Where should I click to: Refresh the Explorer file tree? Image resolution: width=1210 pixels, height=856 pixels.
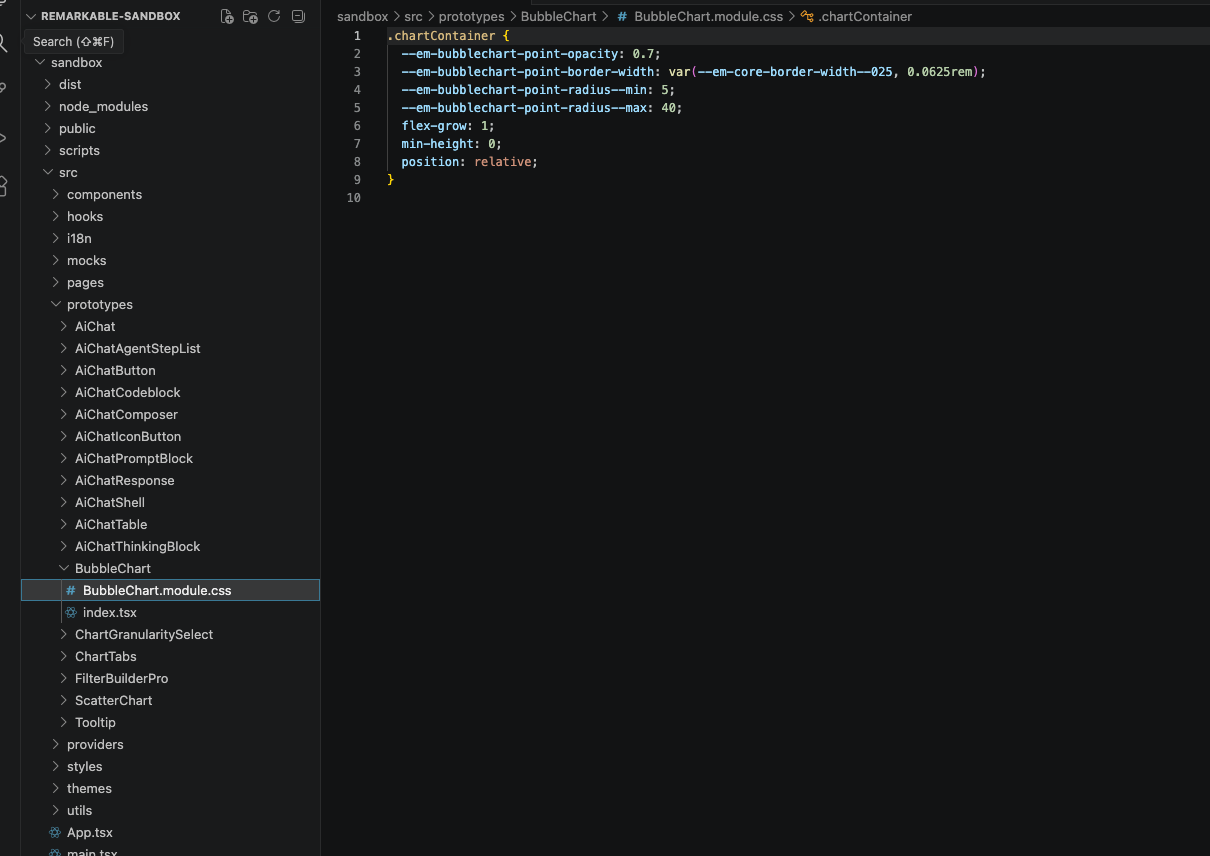pos(274,16)
